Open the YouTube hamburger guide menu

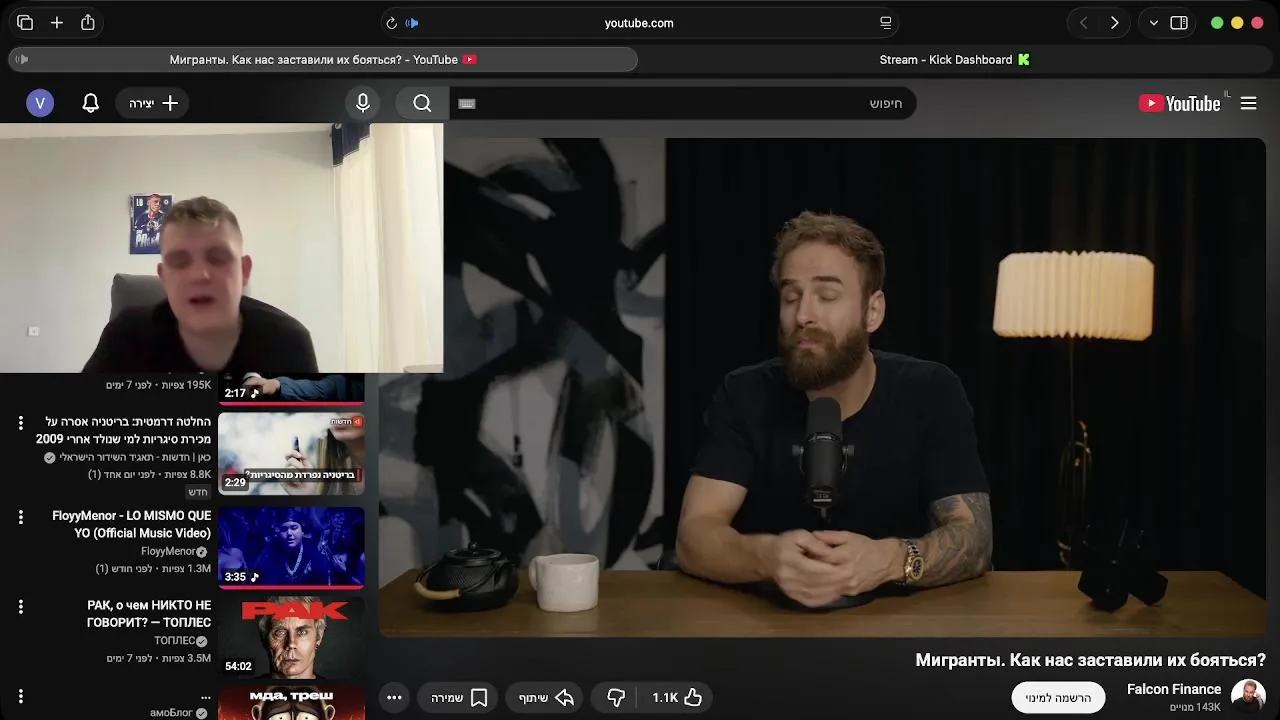tap(1248, 103)
